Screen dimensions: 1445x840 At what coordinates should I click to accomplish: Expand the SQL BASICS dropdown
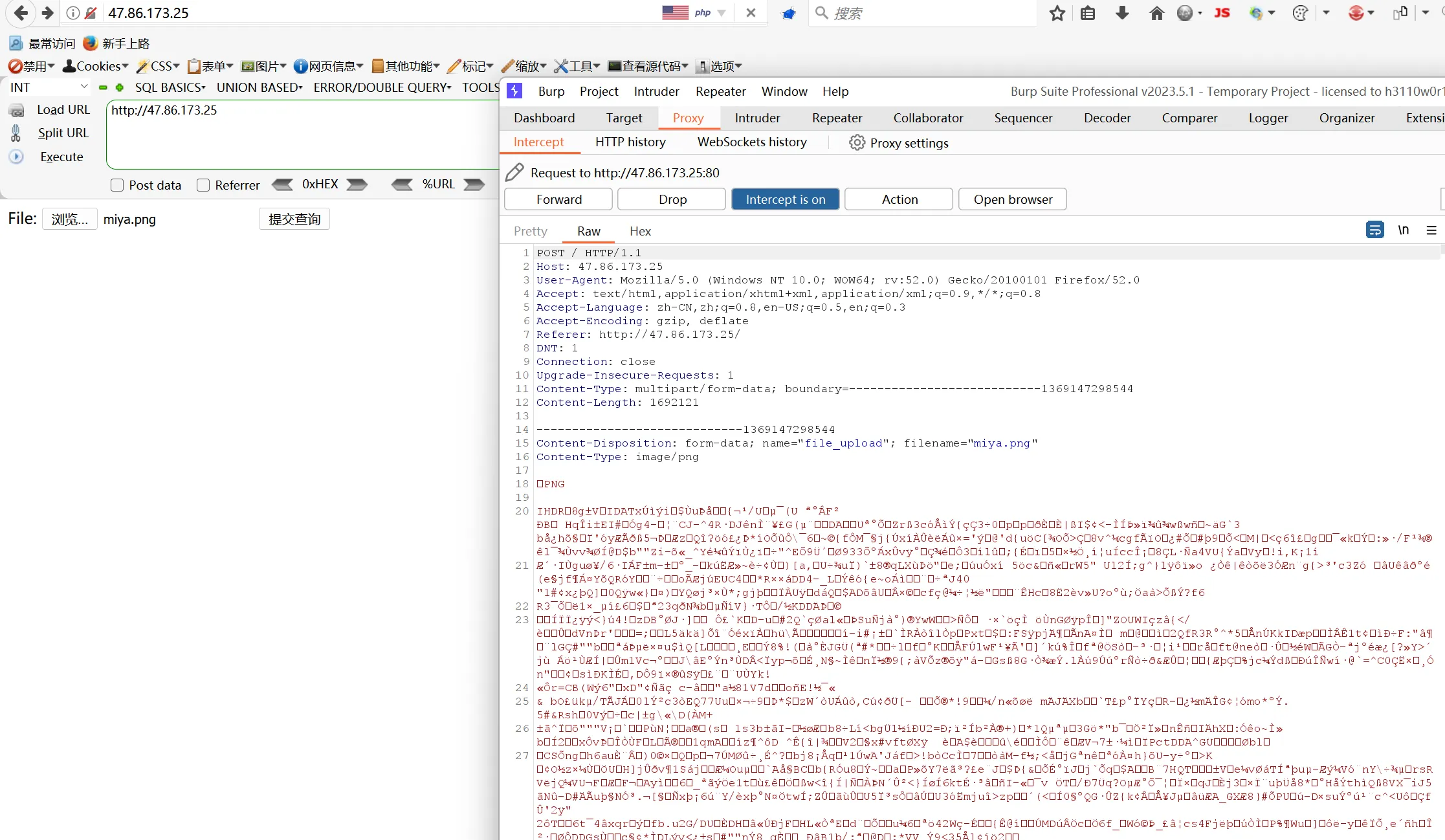point(170,87)
